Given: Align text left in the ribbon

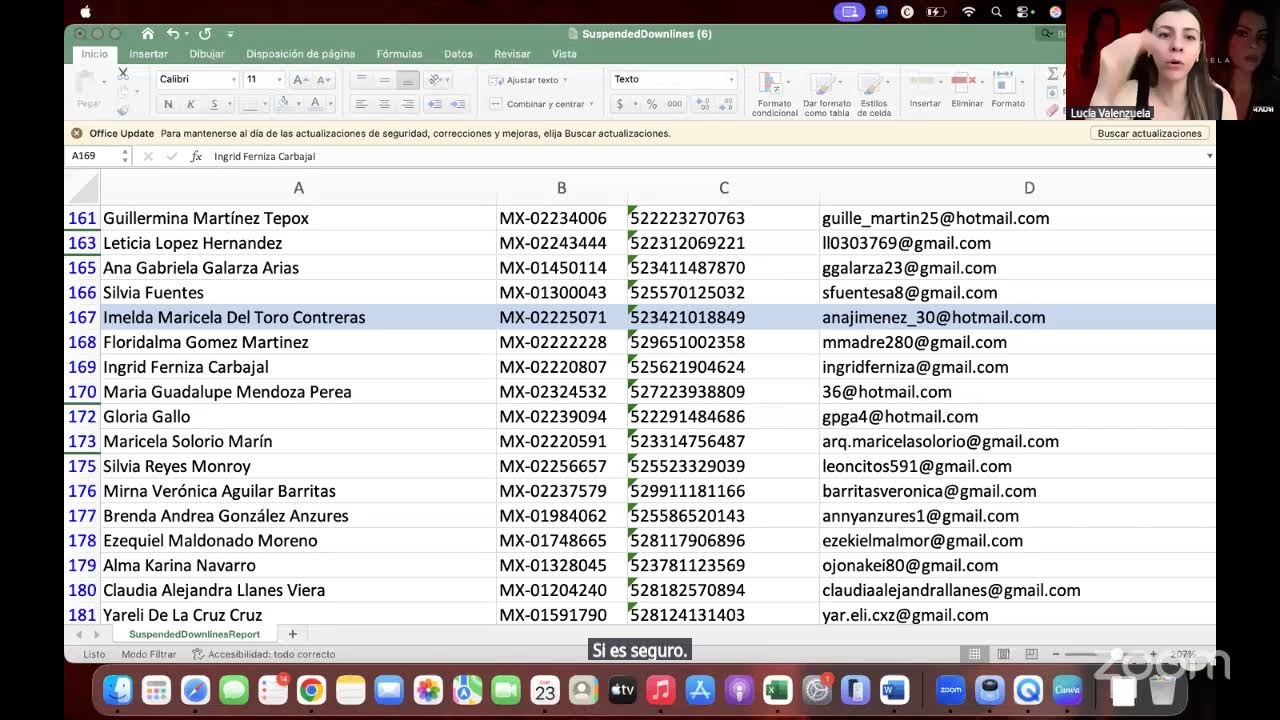Looking at the screenshot, I should click(361, 104).
